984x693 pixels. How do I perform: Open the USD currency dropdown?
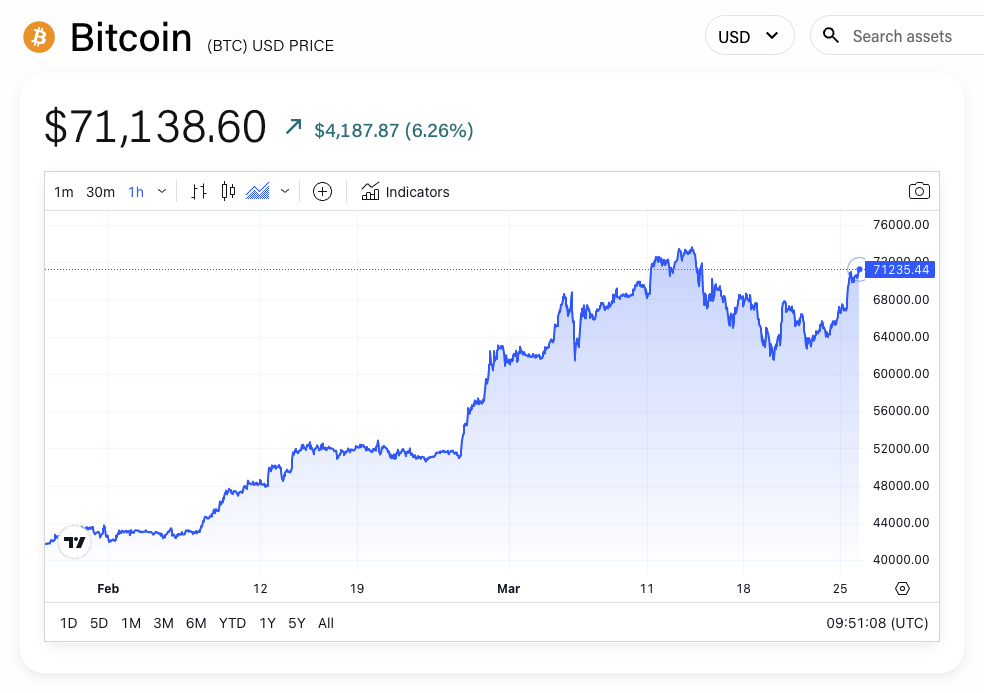point(749,35)
